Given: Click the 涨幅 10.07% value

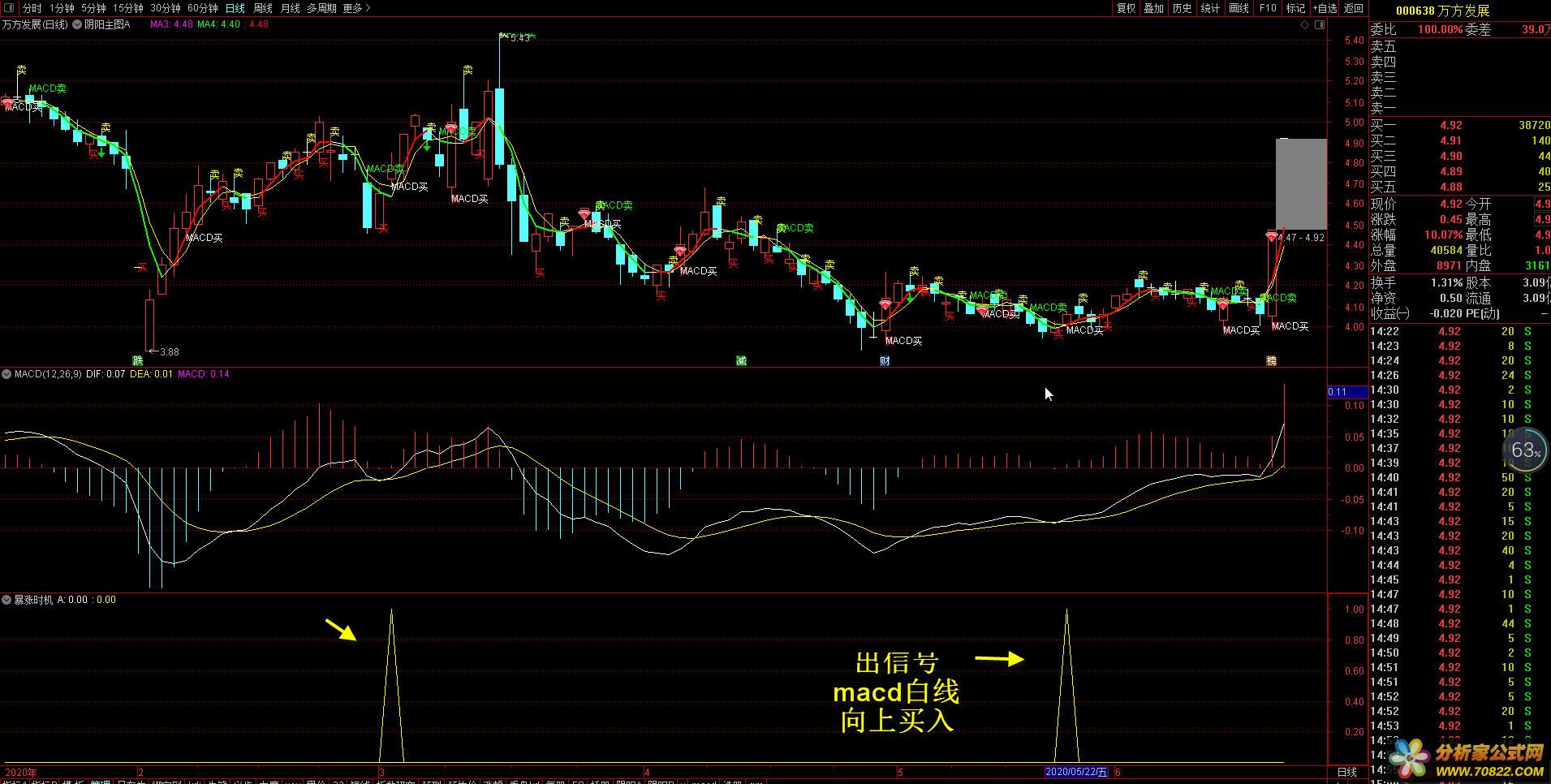Looking at the screenshot, I should click(x=1443, y=235).
